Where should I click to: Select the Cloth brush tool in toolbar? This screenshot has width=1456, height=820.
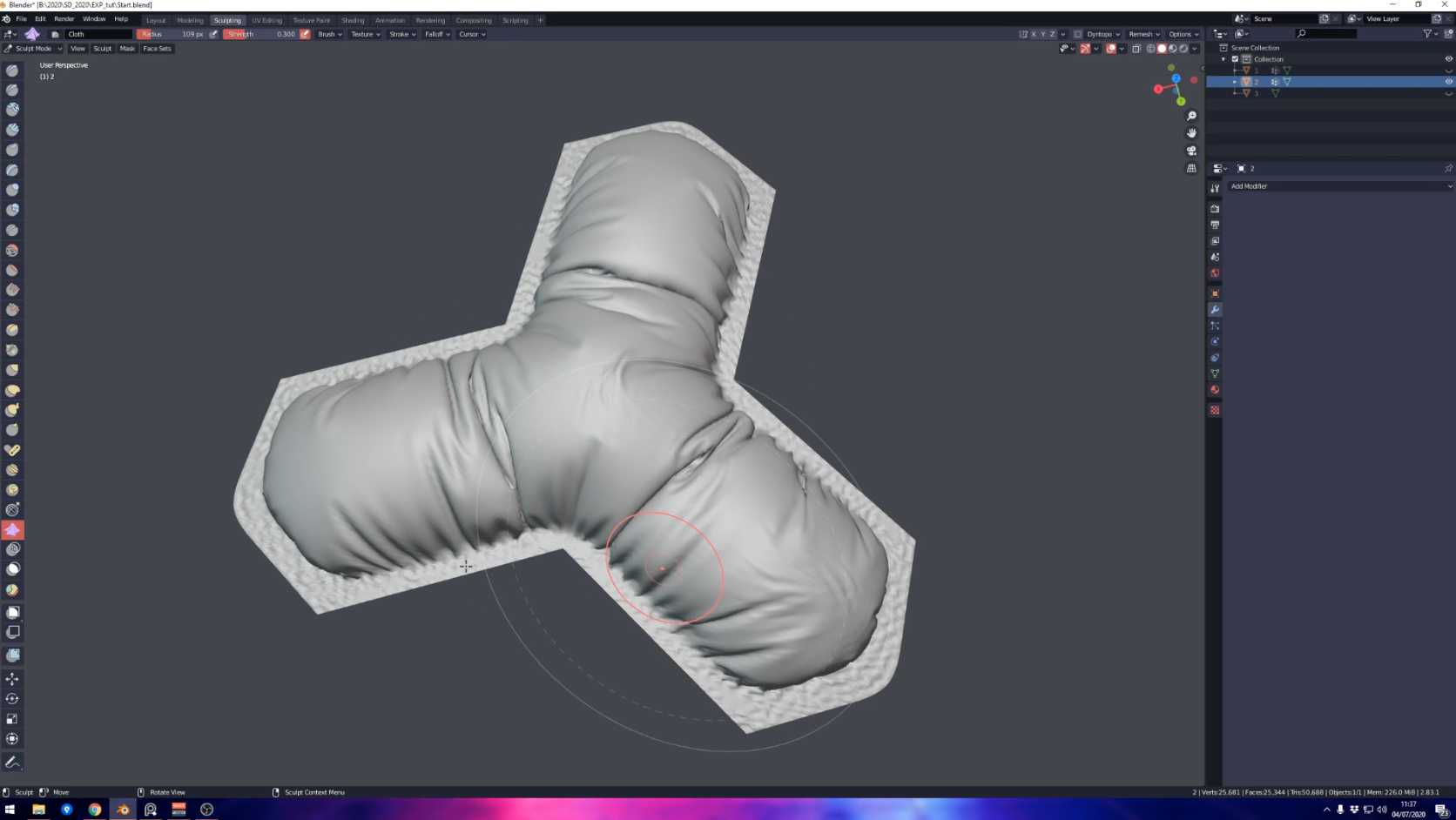[12, 529]
